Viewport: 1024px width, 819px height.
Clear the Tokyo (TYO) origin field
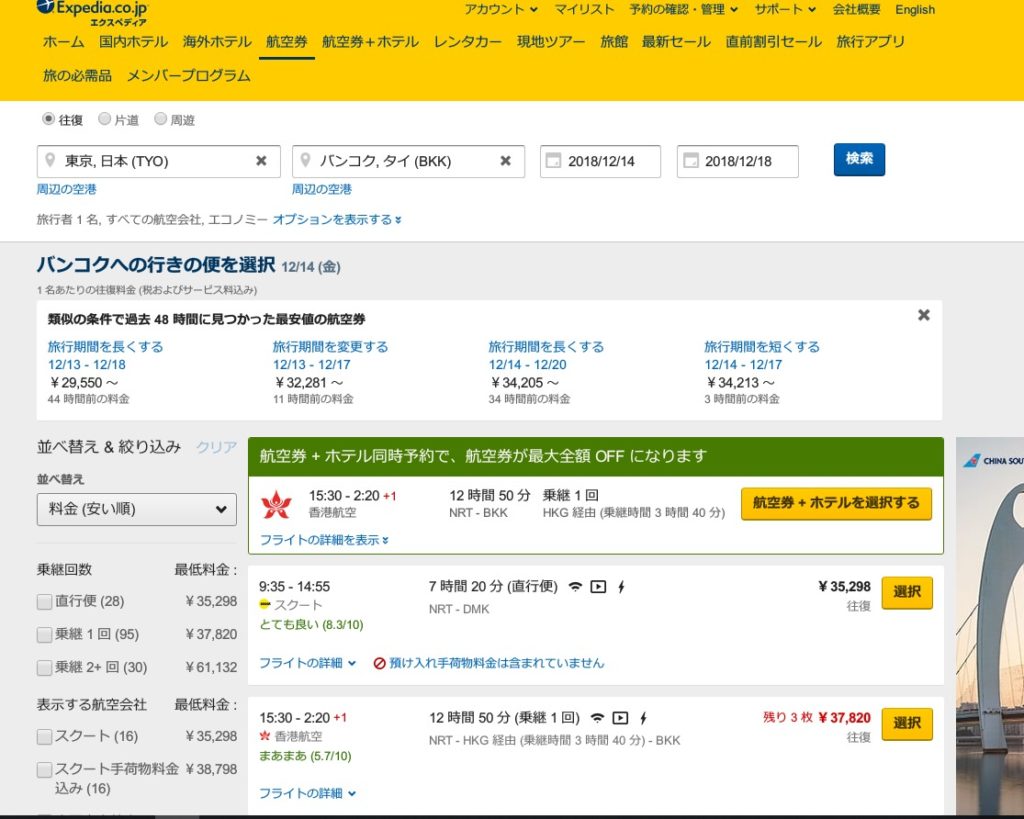click(261, 161)
